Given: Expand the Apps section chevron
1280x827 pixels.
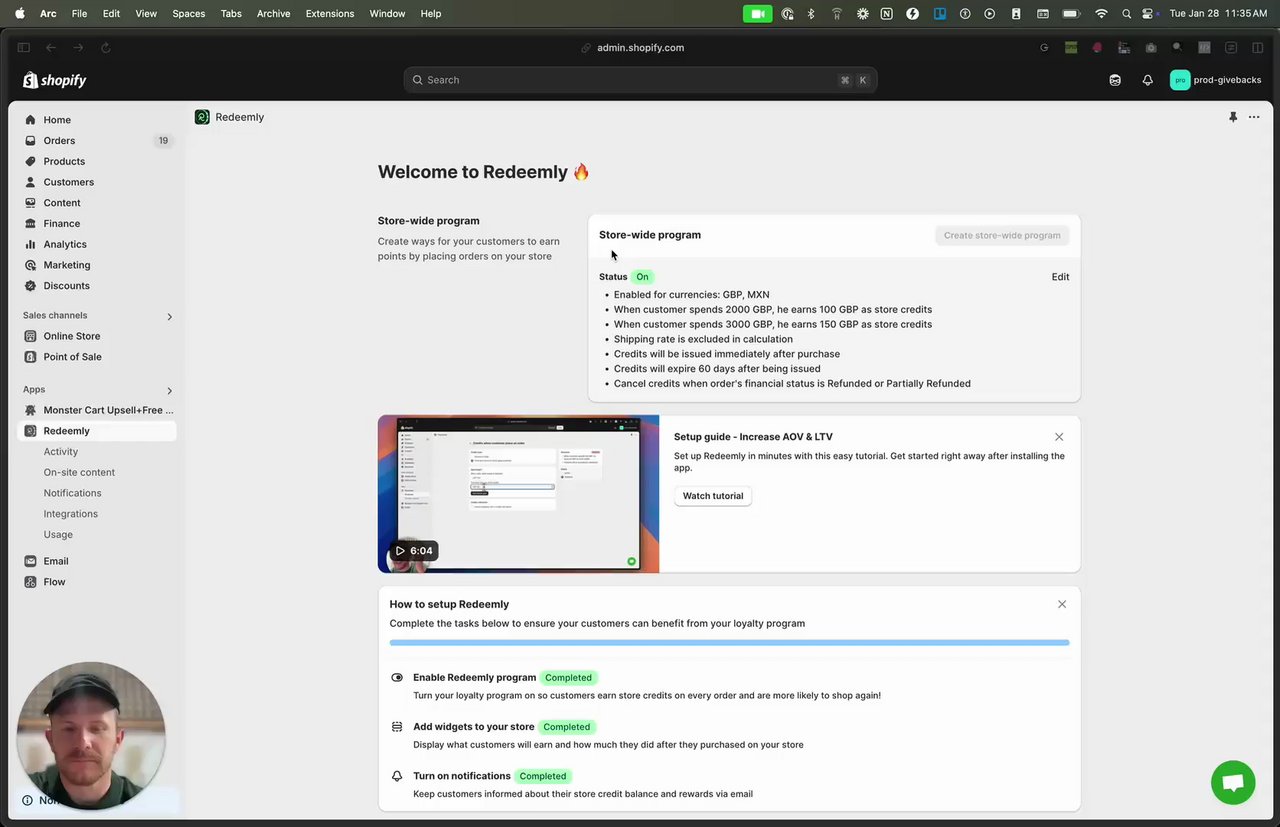Looking at the screenshot, I should point(169,390).
